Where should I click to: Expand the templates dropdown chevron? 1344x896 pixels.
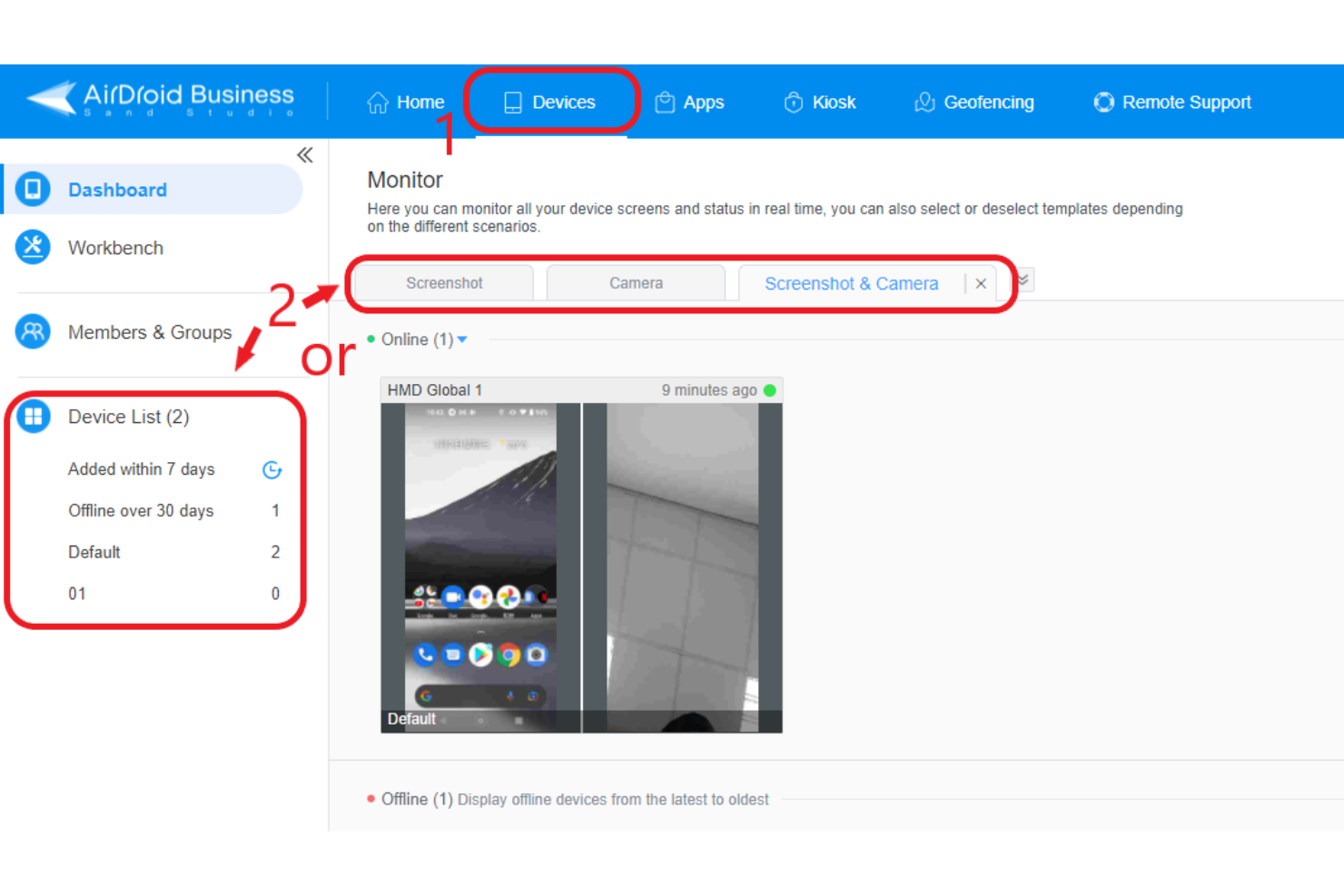[x=1023, y=281]
